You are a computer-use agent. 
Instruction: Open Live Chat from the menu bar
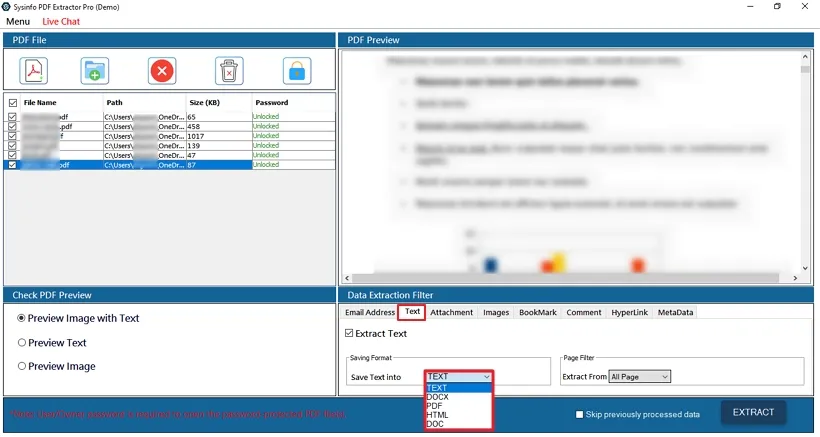pyautogui.click(x=61, y=21)
